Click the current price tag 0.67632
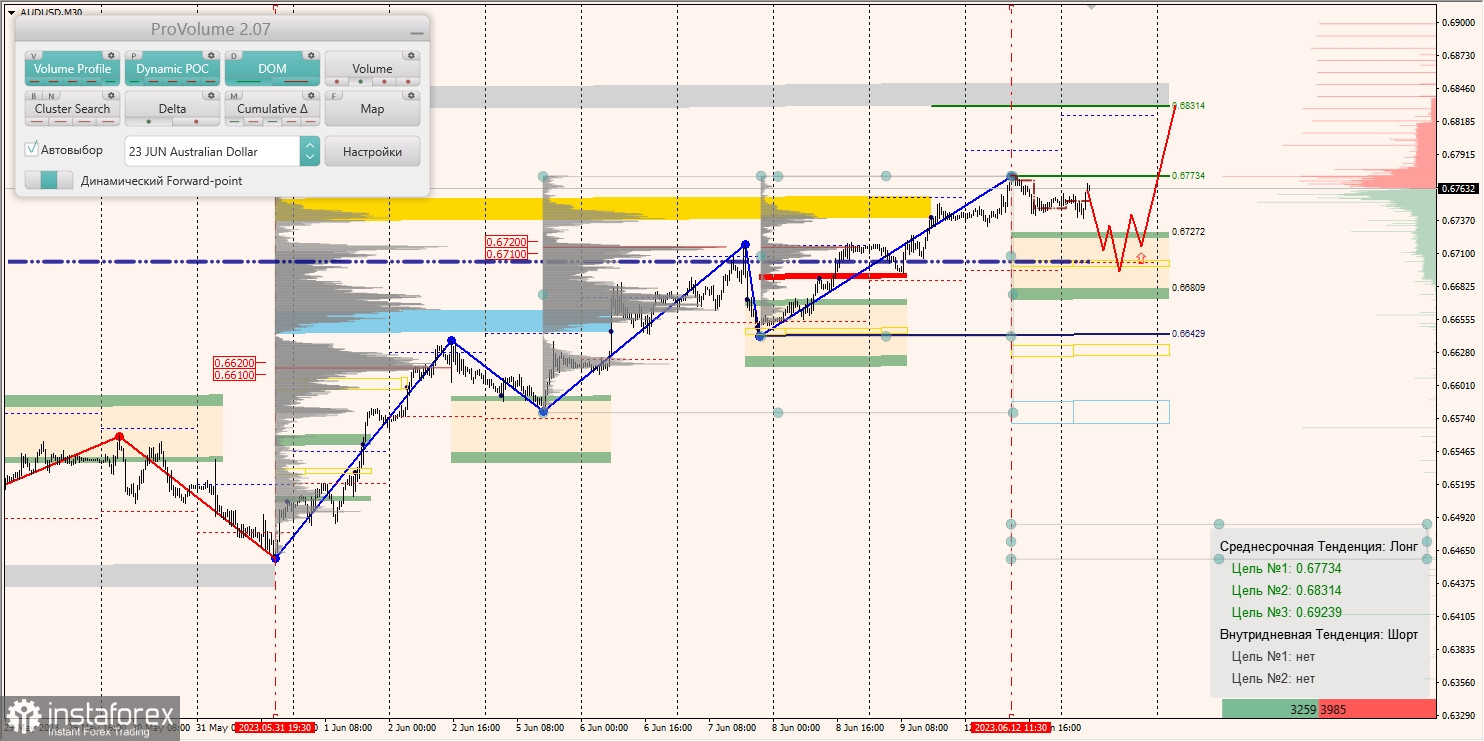 coord(1458,188)
